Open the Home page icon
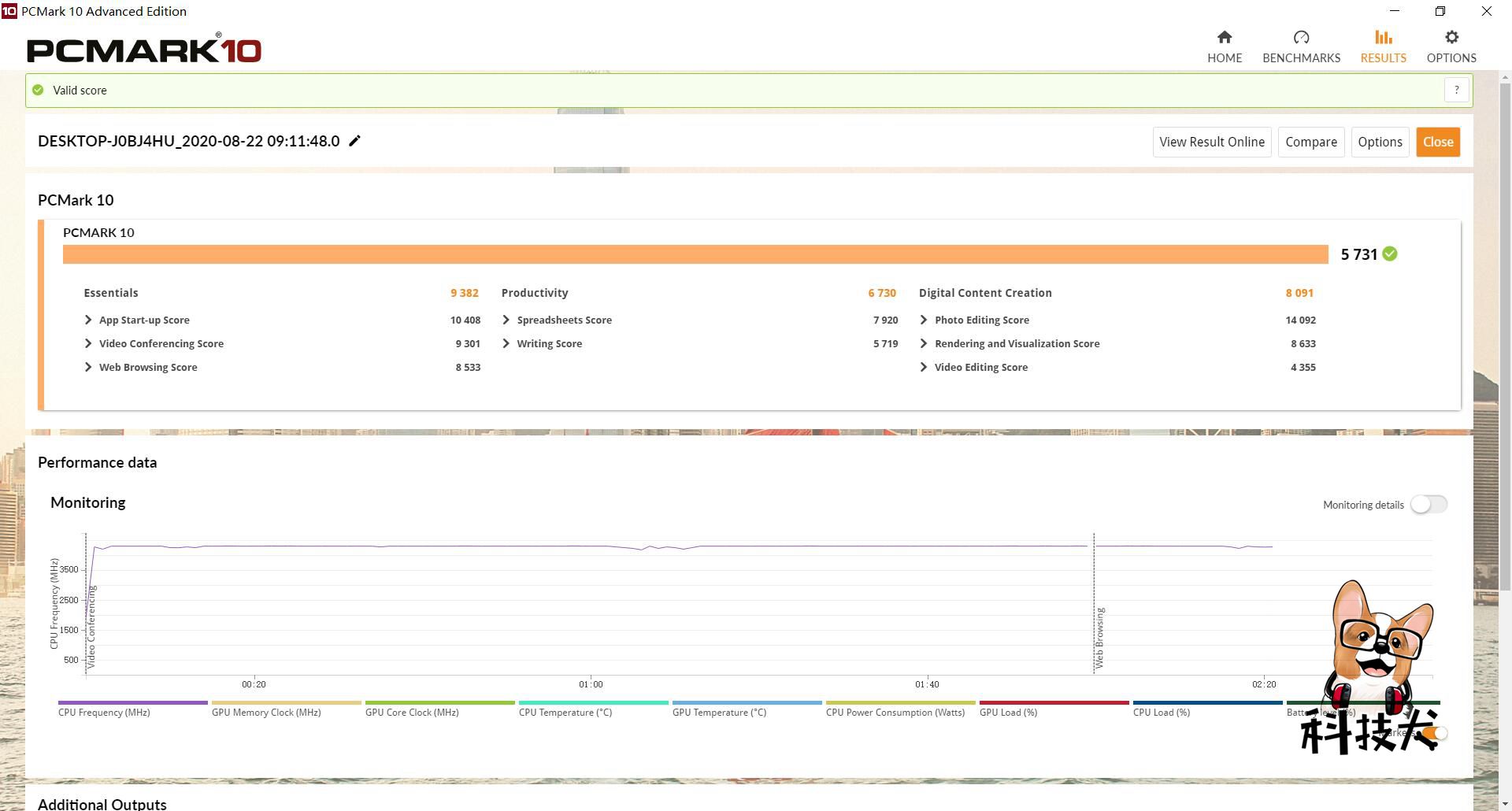Screen dimensions: 1512x811 coord(1224,38)
